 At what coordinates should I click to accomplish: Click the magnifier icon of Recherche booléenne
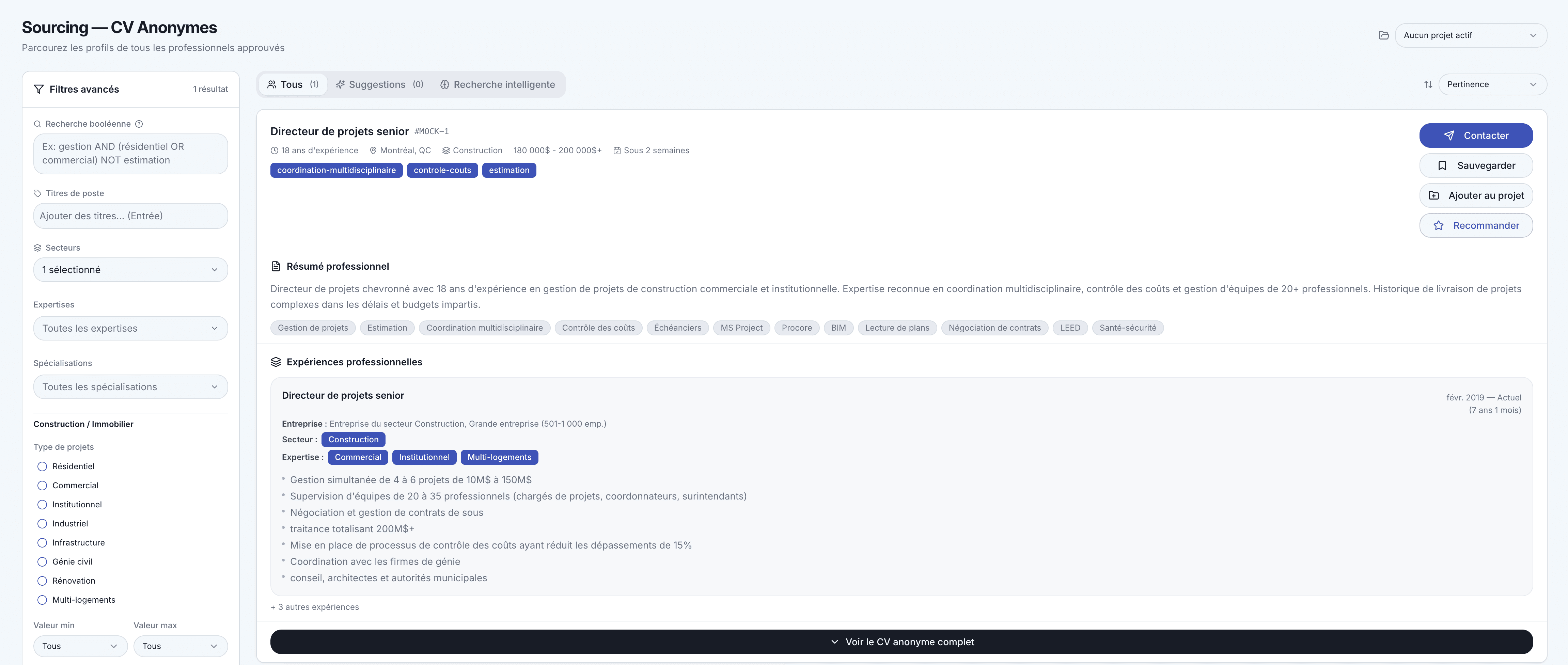(37, 124)
